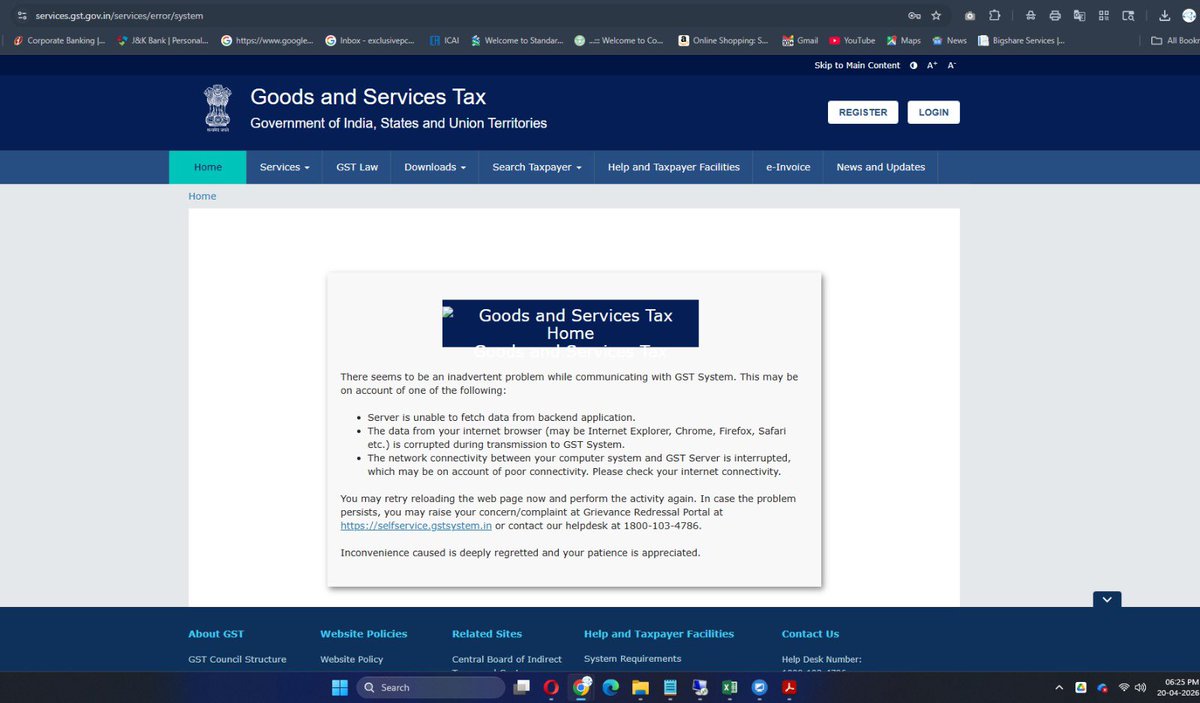Viewport: 1200px width, 703px height.
Task: Expand the Services dropdown menu
Action: (284, 167)
